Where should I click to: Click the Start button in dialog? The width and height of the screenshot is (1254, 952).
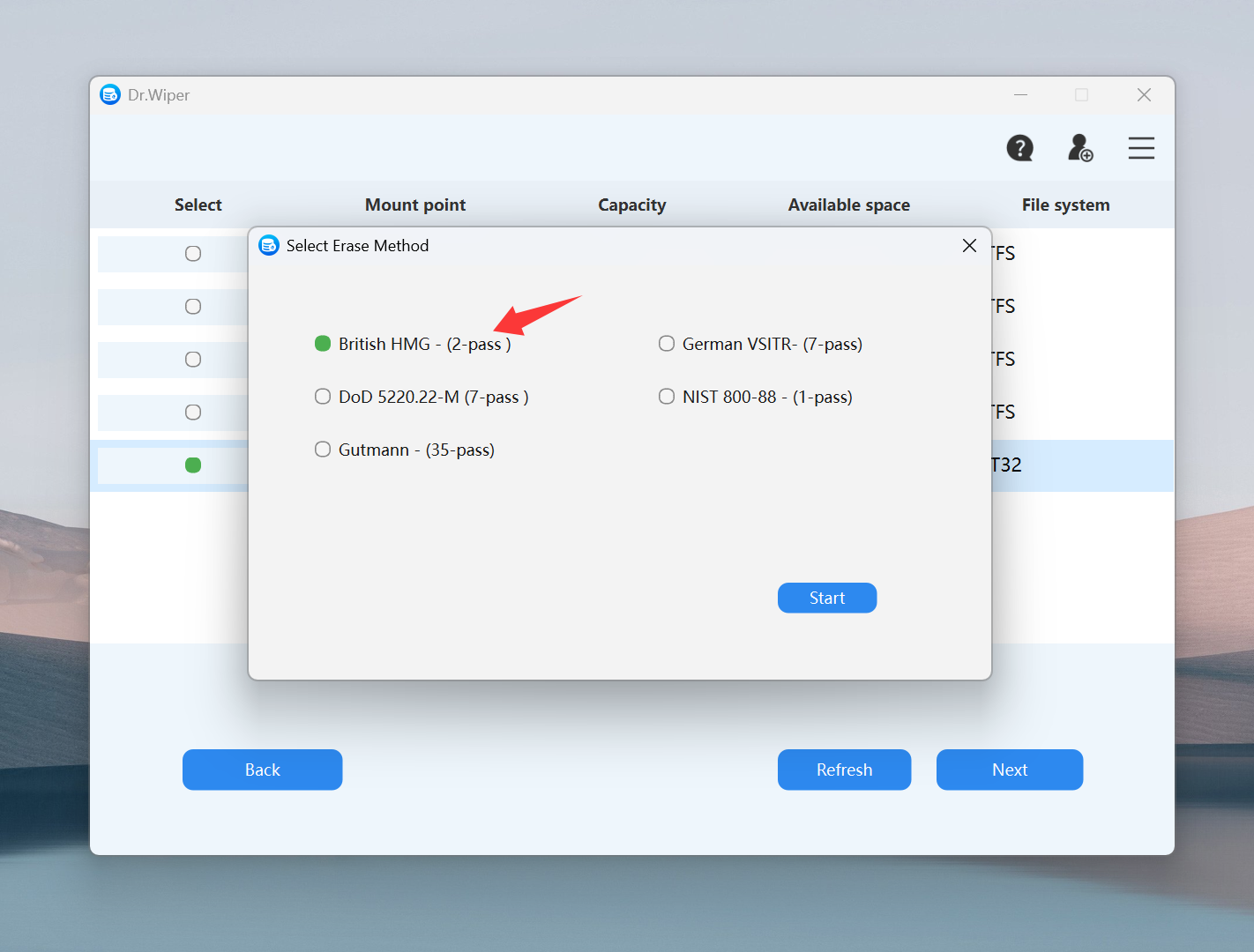pos(827,598)
